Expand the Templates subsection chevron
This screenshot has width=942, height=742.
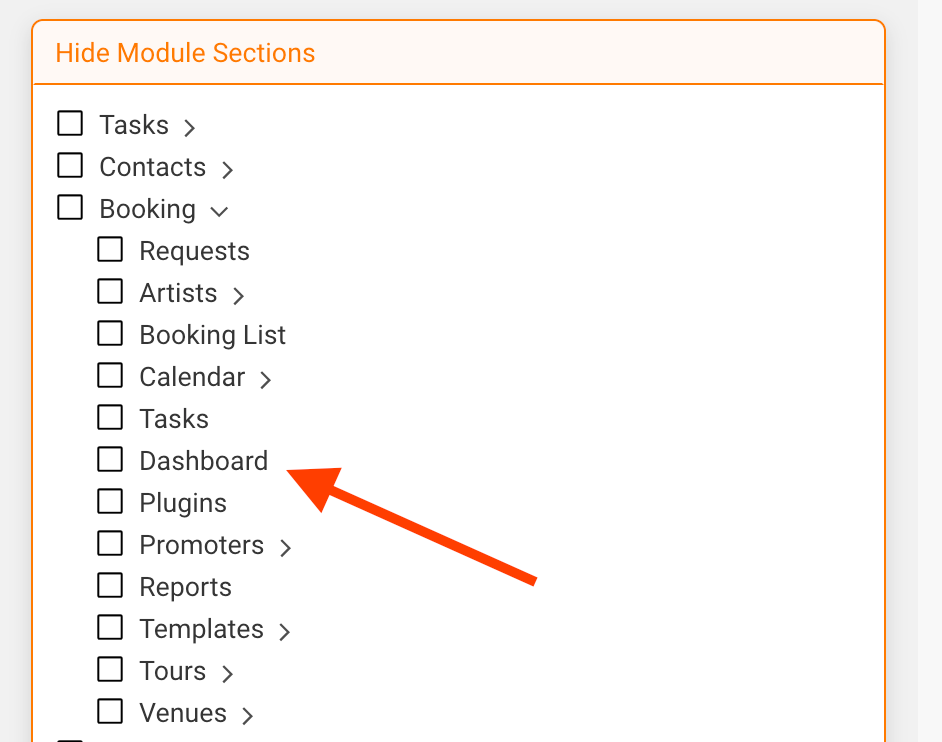pos(285,631)
